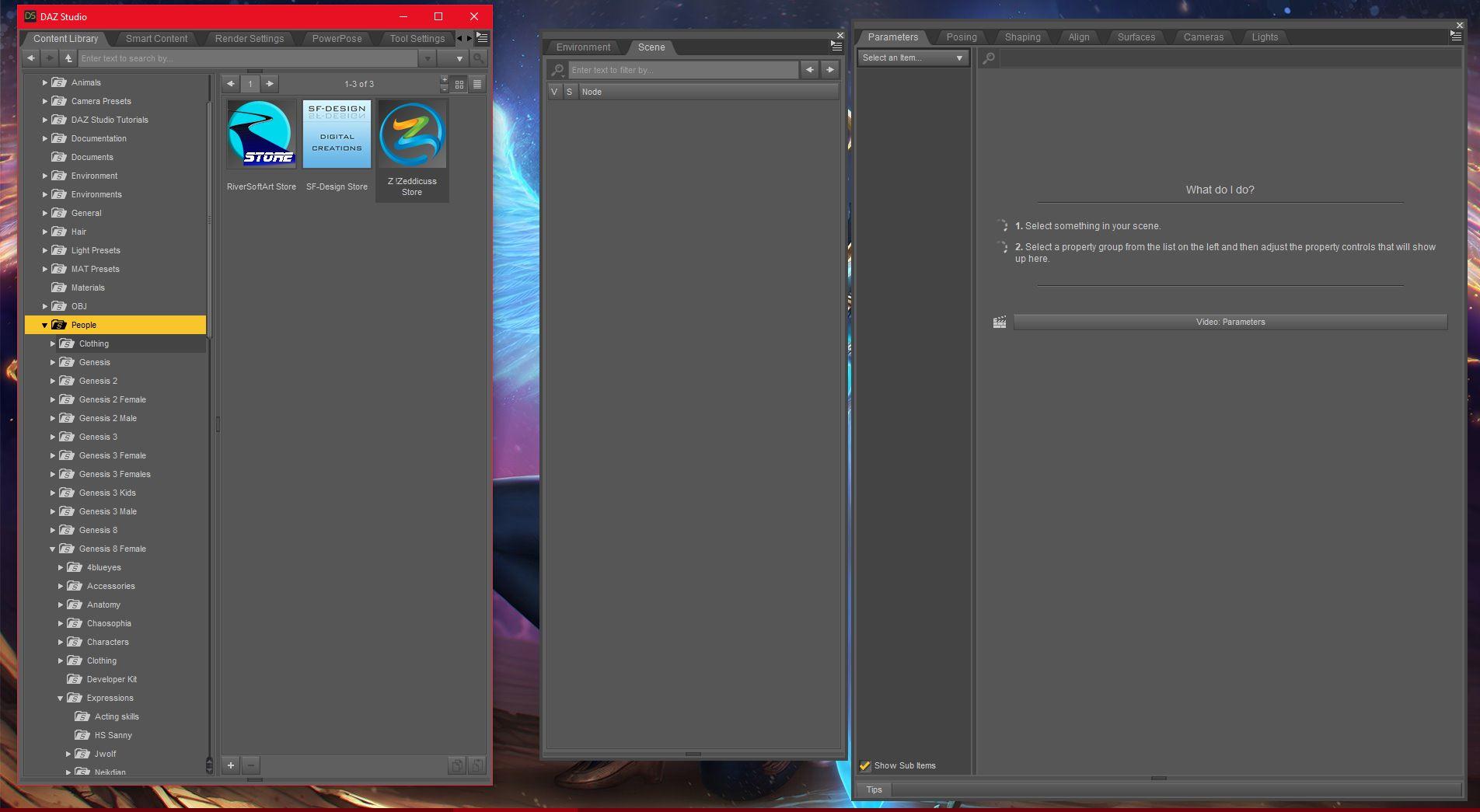Click the minus button below the content results
1480x812 pixels.
pos(251,765)
